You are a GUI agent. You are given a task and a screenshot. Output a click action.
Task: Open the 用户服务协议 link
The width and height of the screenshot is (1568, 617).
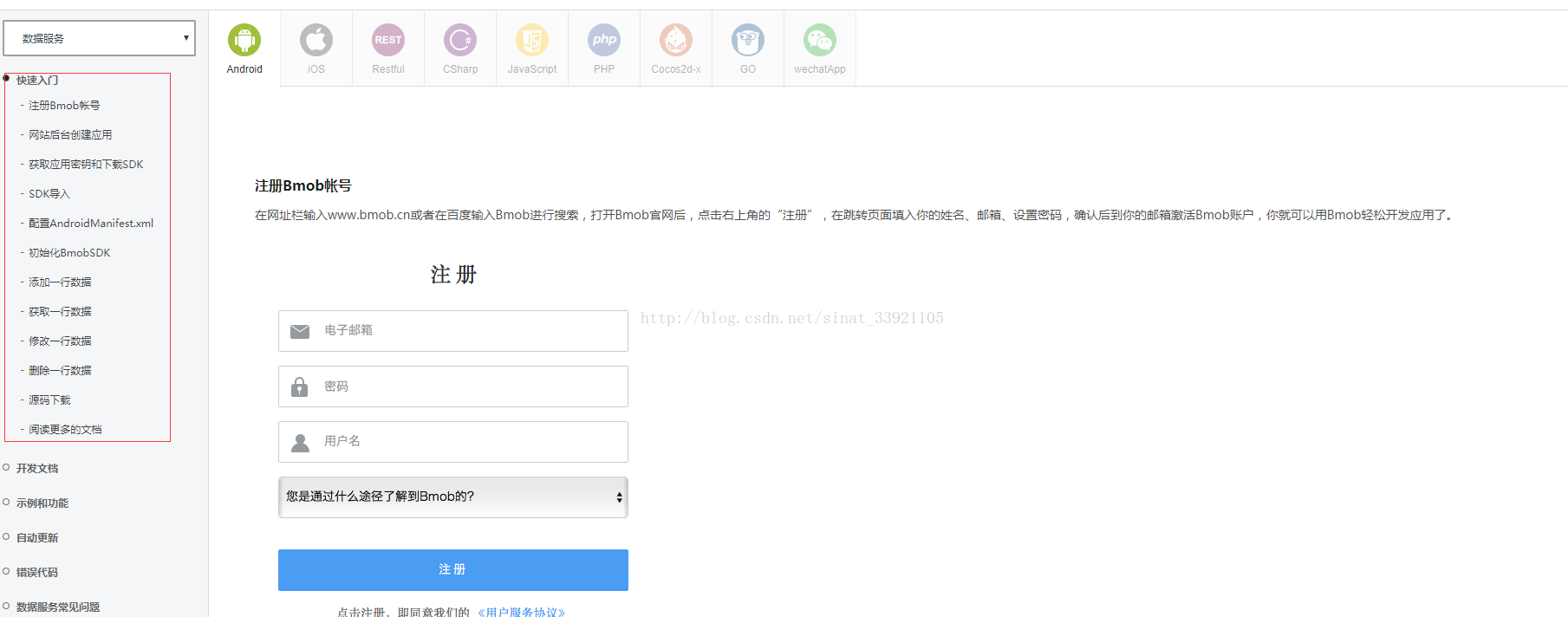coord(522,612)
